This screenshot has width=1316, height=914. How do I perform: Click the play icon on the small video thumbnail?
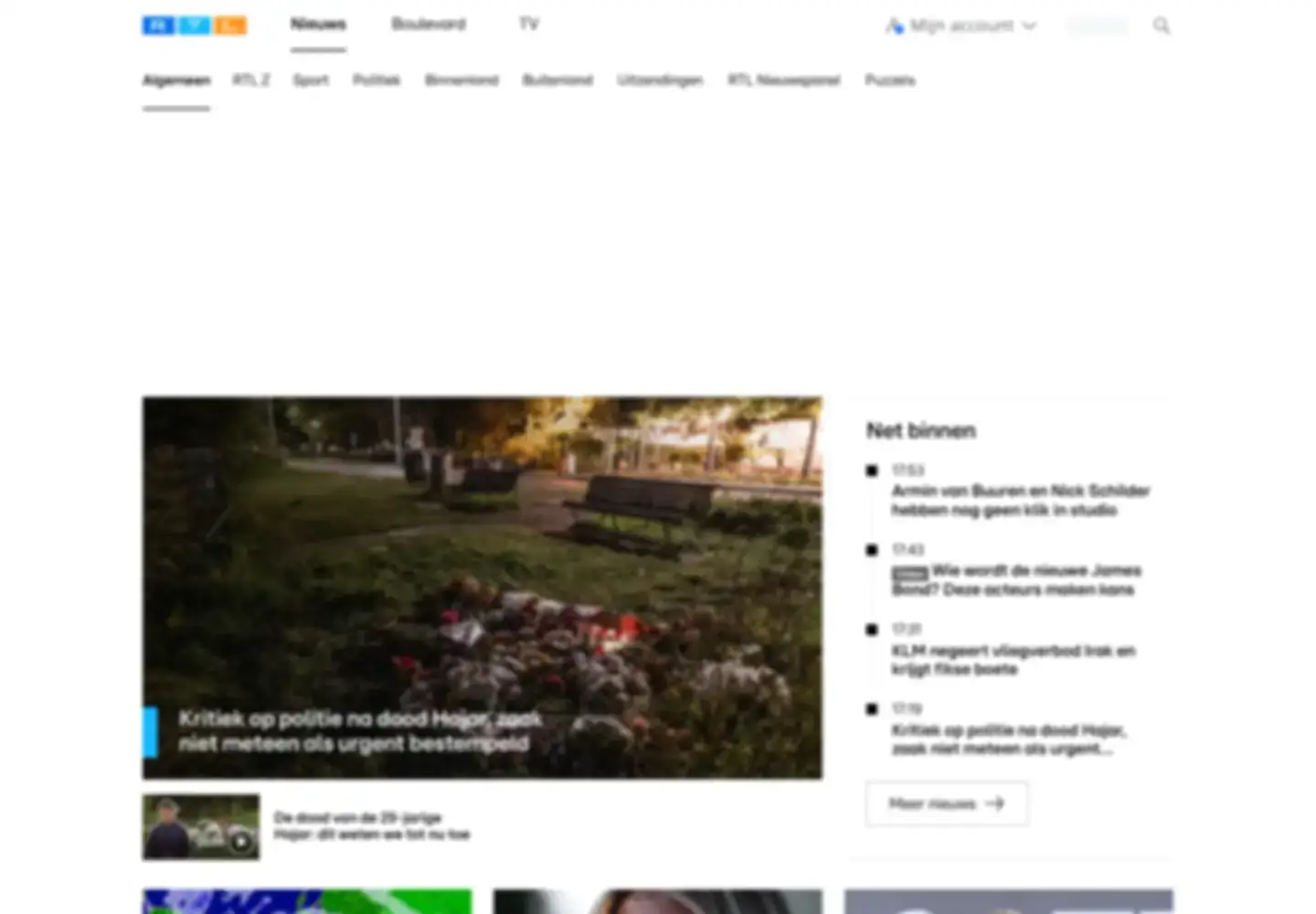pyautogui.click(x=240, y=842)
